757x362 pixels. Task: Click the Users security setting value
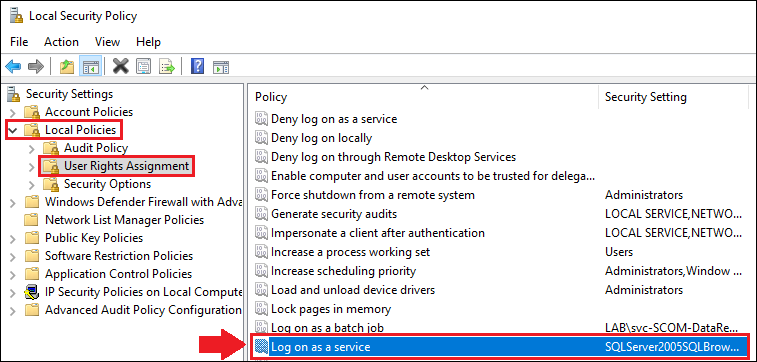point(618,252)
